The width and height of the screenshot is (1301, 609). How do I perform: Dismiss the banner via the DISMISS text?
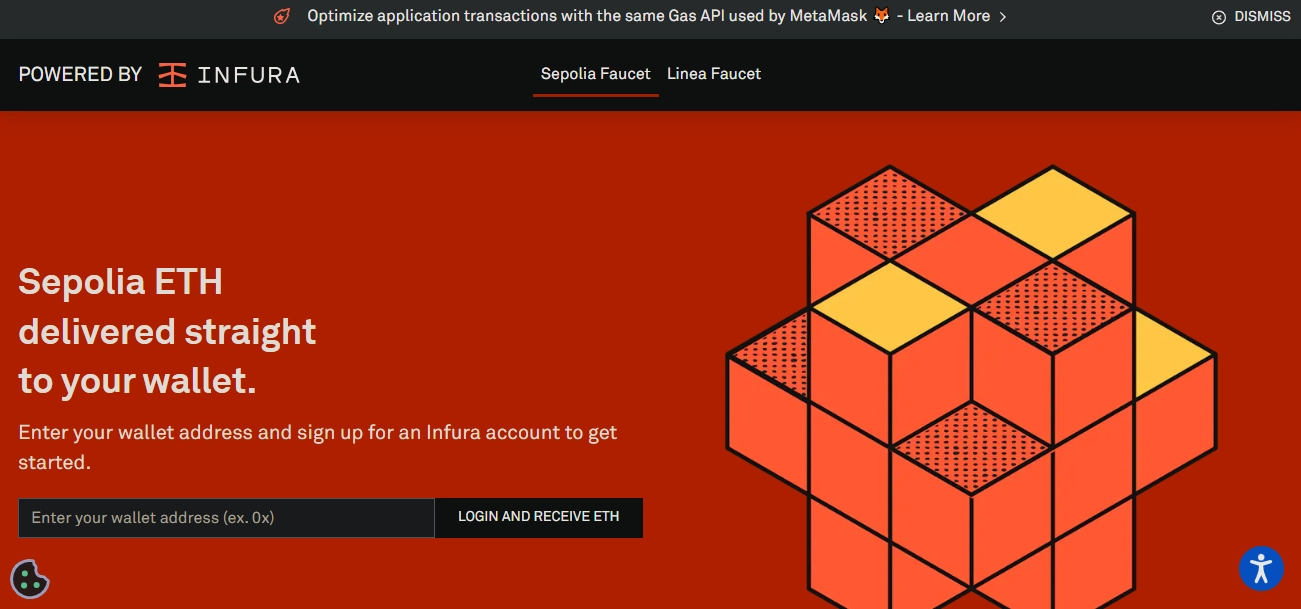[1262, 17]
